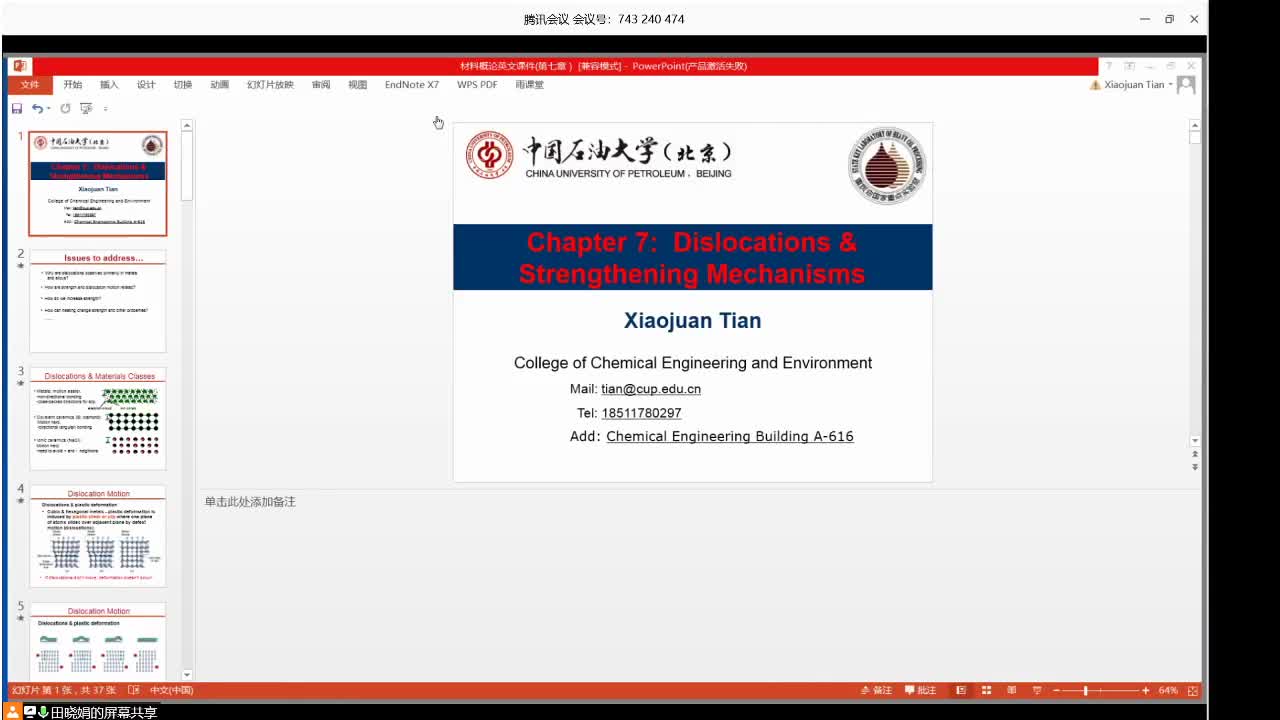Click the notes area '单击此处添加备注'
Image resolution: width=1280 pixels, height=720 pixels.
(250, 502)
